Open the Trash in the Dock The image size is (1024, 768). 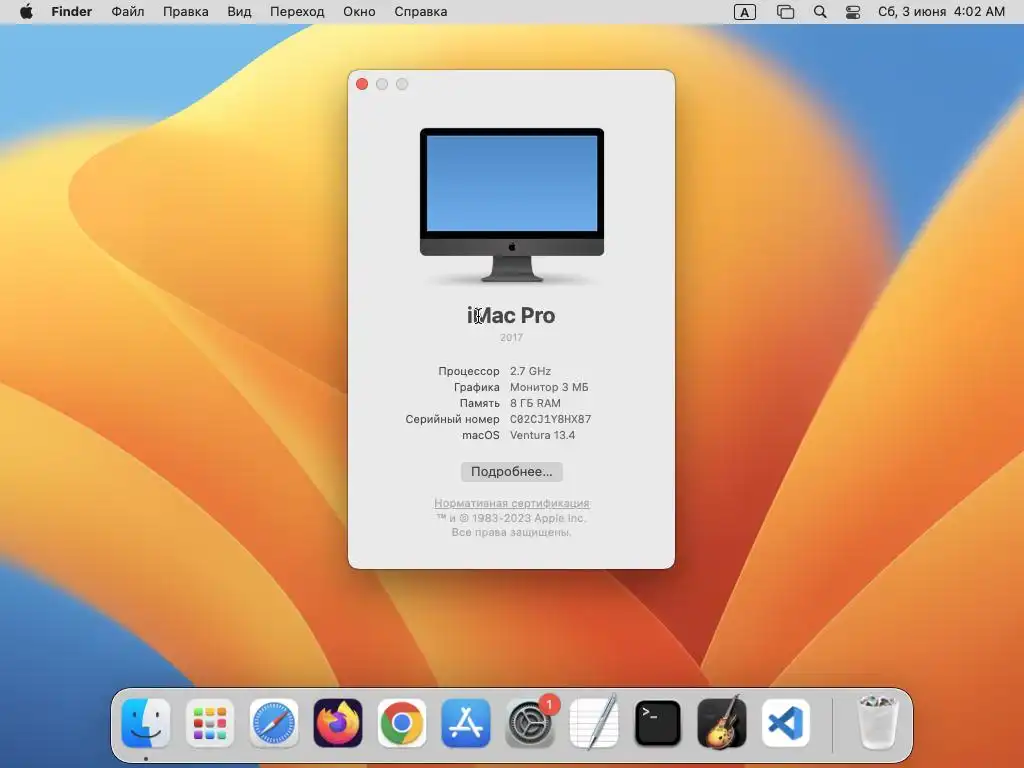(878, 723)
